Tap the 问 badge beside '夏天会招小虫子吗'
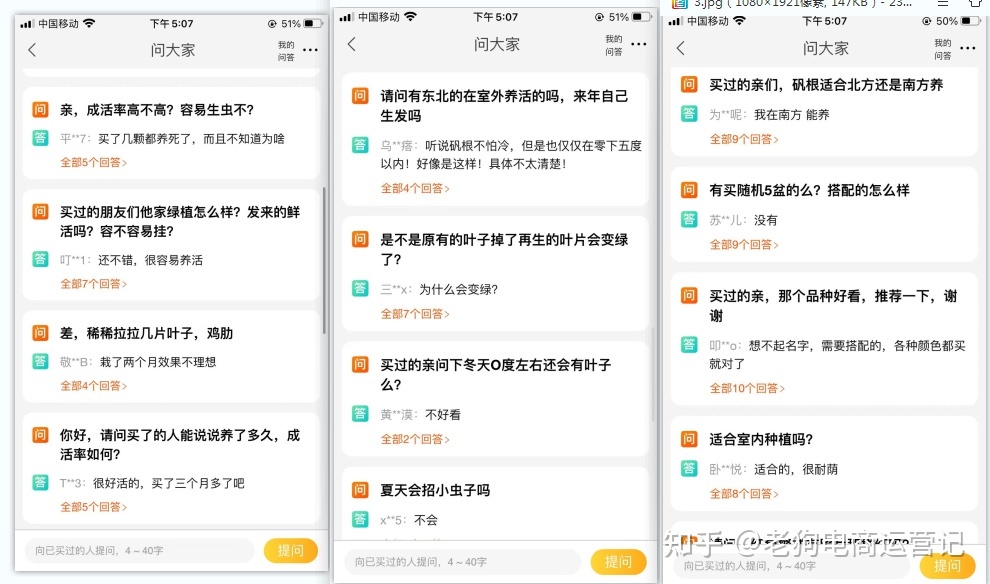This screenshot has width=990, height=584. point(360,489)
